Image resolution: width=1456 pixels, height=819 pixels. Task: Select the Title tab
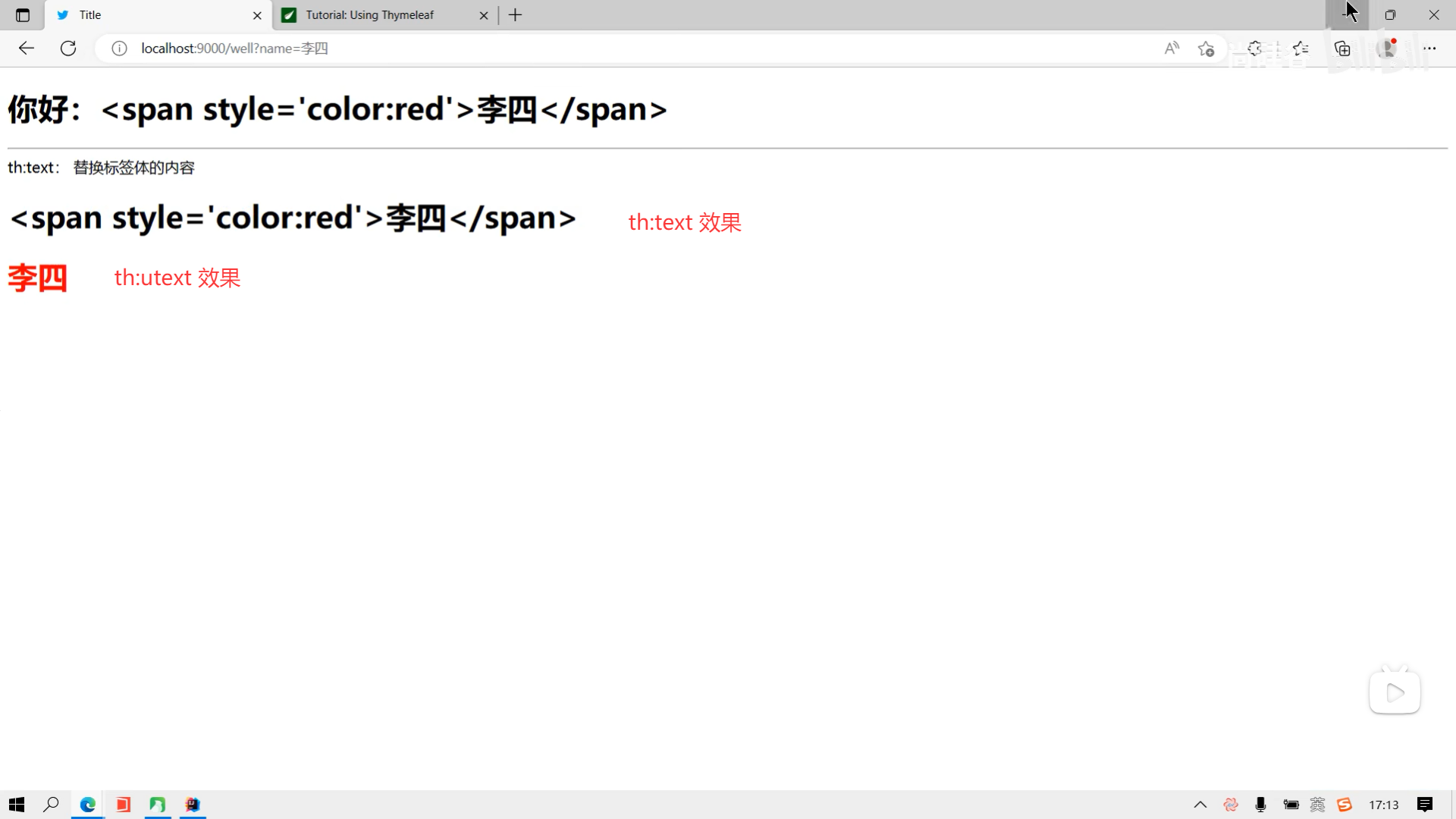[x=152, y=15]
